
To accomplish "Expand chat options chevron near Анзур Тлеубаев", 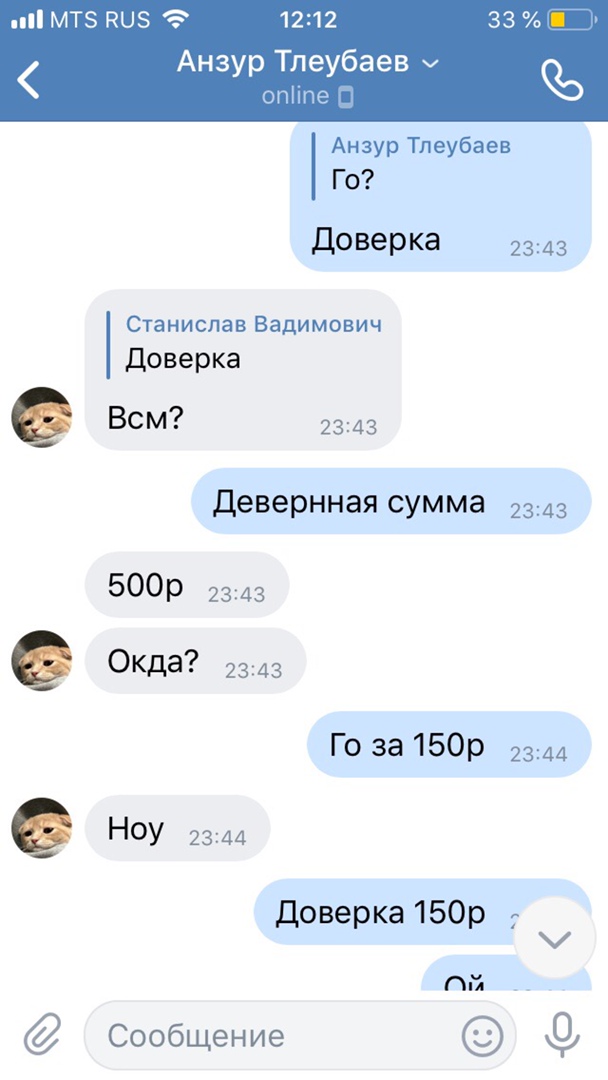I will 430,64.
